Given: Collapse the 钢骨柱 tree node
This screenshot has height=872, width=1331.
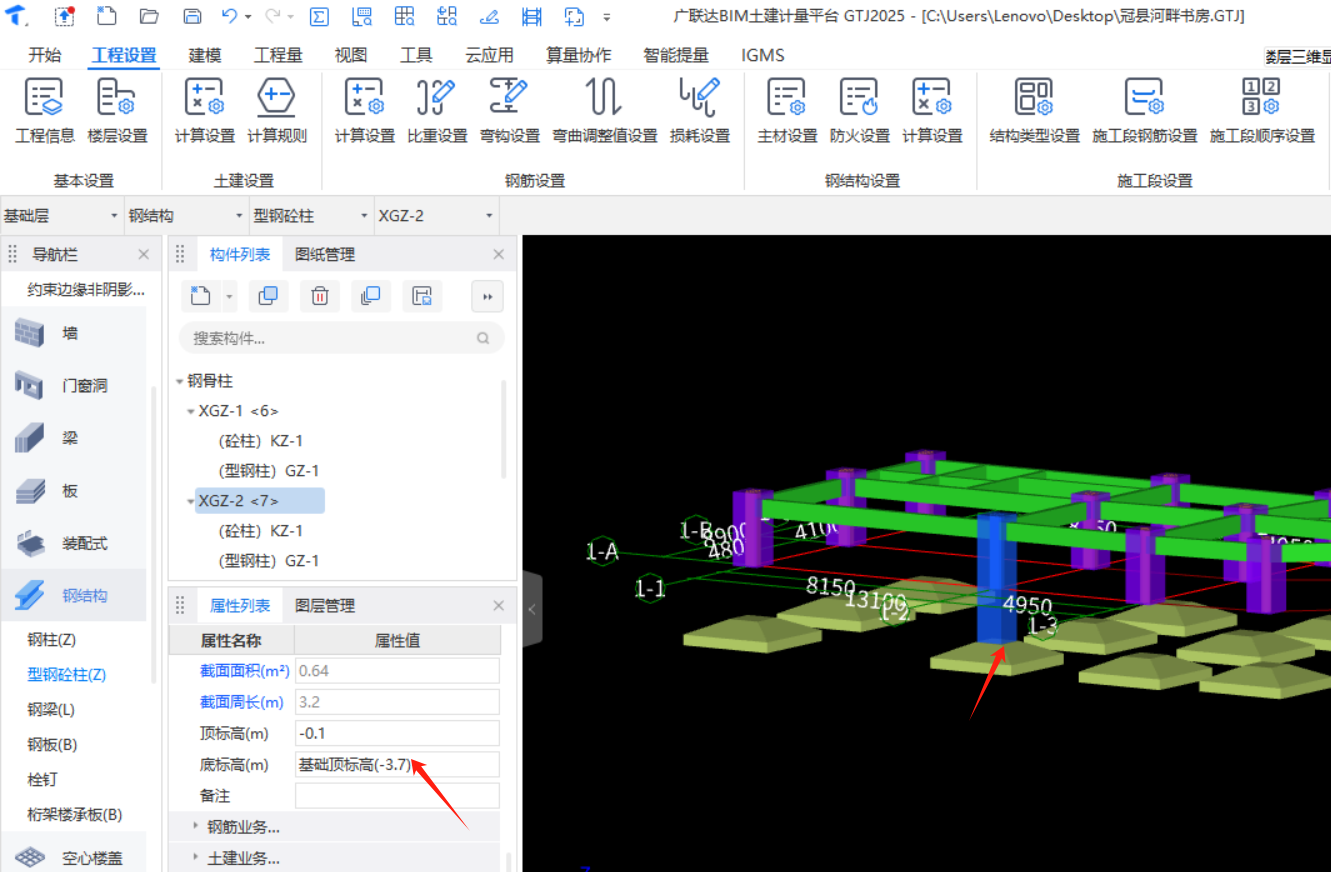Looking at the screenshot, I should [179, 381].
